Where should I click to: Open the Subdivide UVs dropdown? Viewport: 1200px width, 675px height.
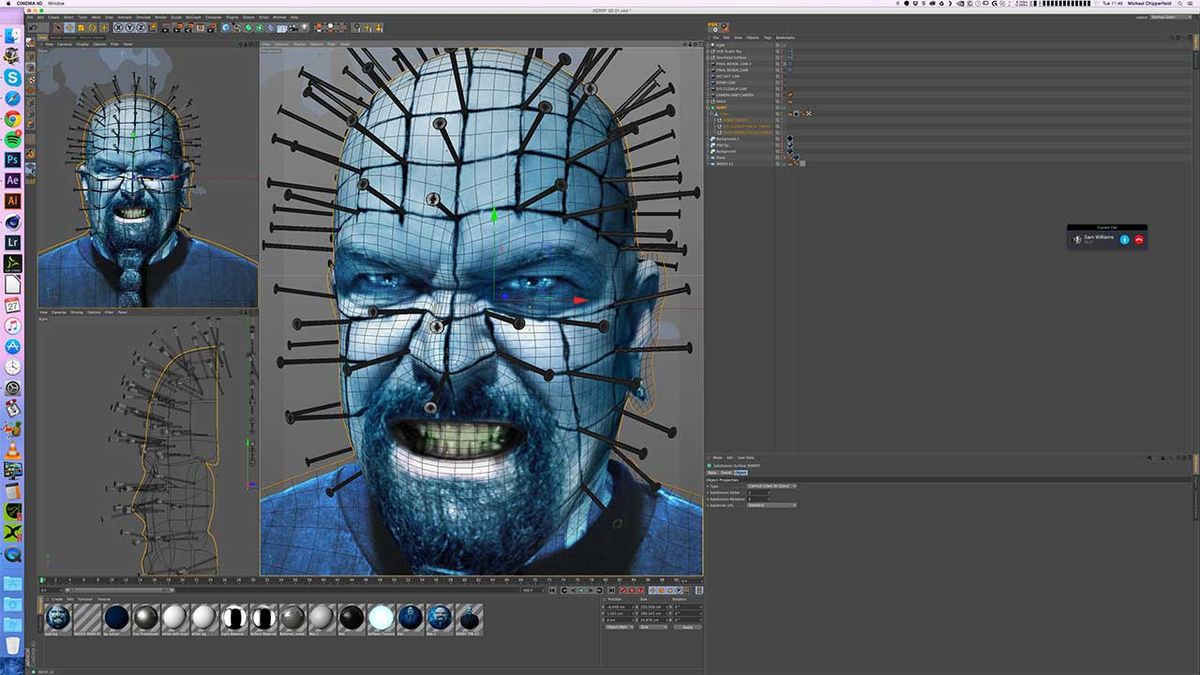[771, 505]
